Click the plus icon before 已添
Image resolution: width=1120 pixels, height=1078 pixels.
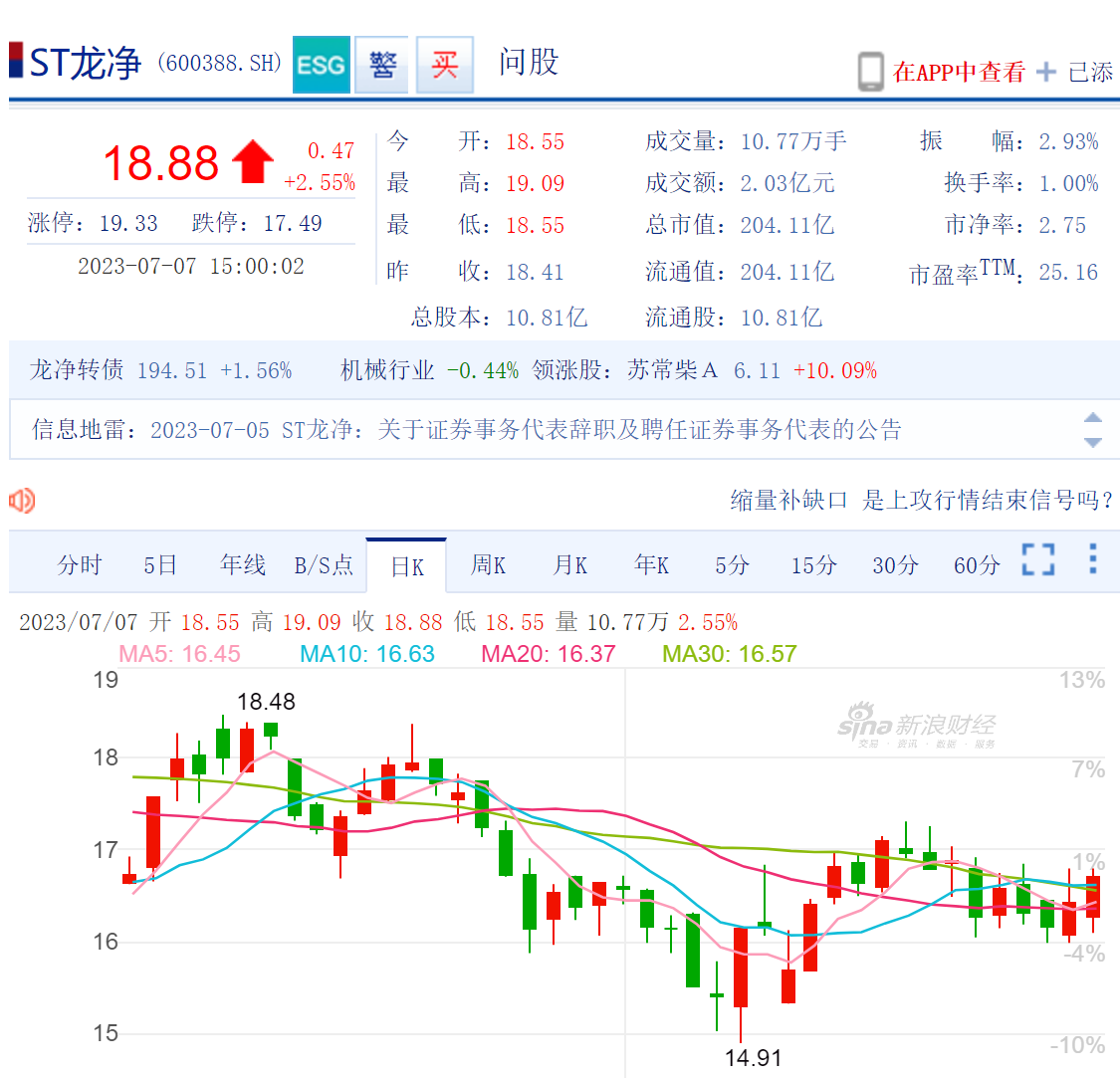click(x=1045, y=72)
